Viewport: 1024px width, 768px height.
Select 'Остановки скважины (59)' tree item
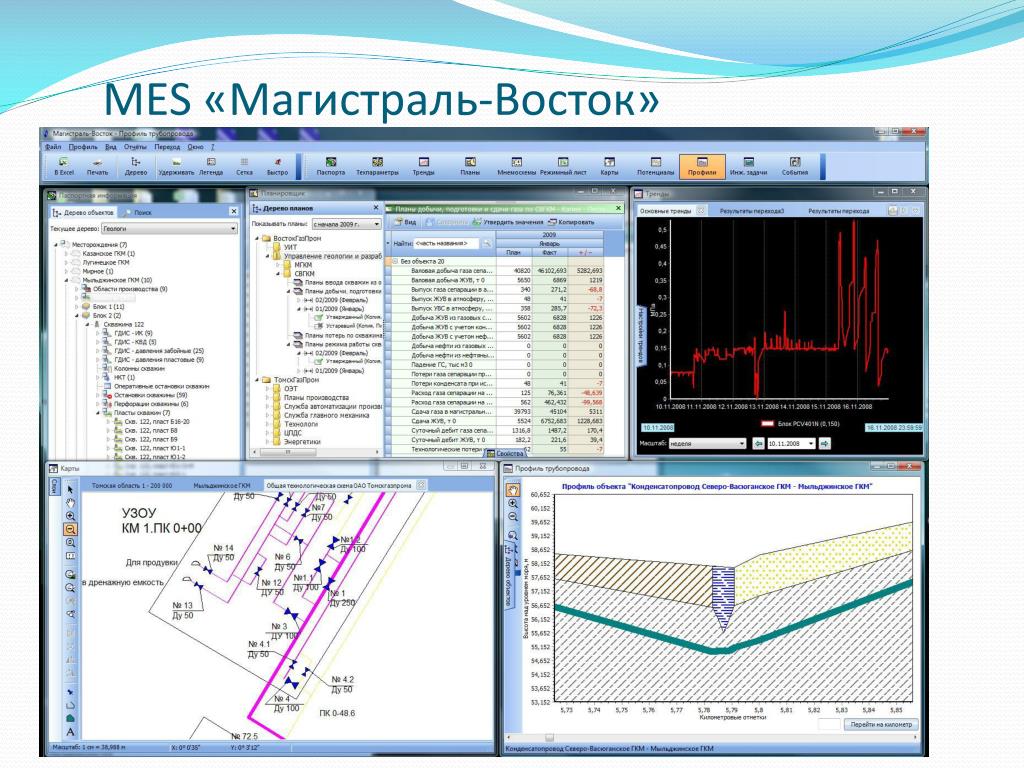click(x=150, y=395)
